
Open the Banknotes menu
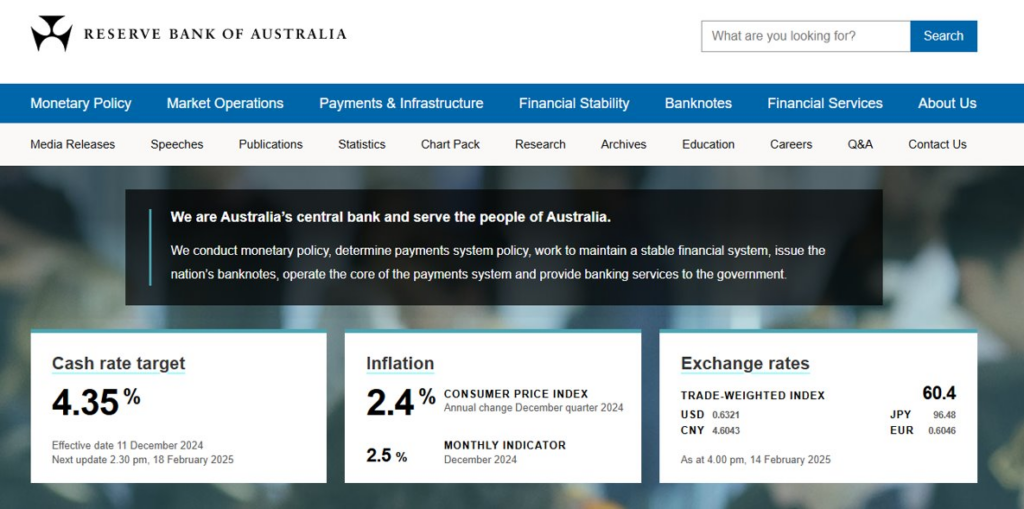pos(698,103)
